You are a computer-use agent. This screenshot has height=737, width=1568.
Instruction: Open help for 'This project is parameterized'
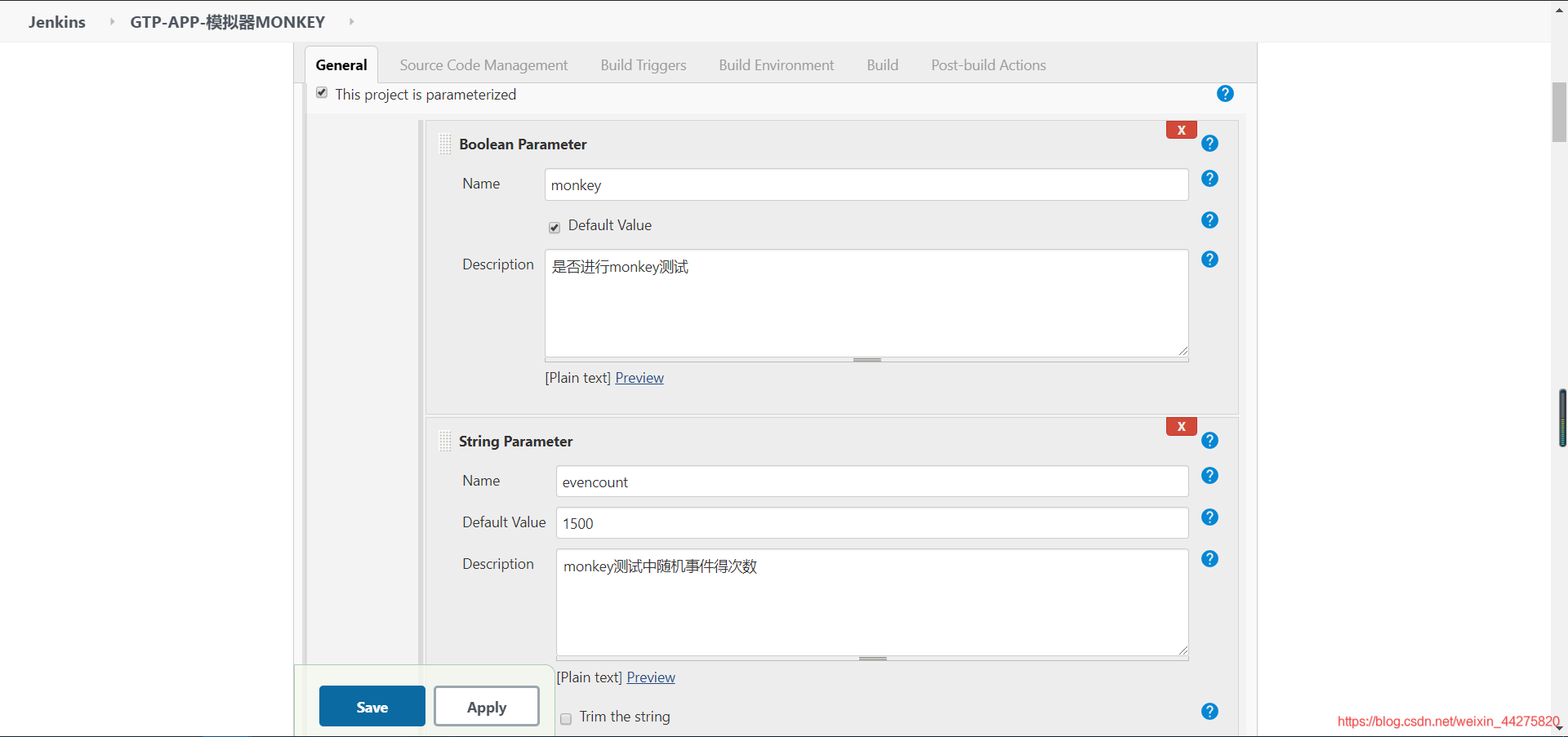click(x=1225, y=94)
